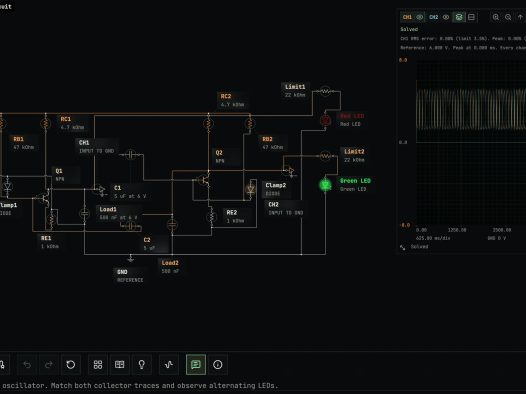This screenshot has width=526, height=394.
Task: Click the Clamp2 diode label
Action: pyautogui.click(x=276, y=189)
